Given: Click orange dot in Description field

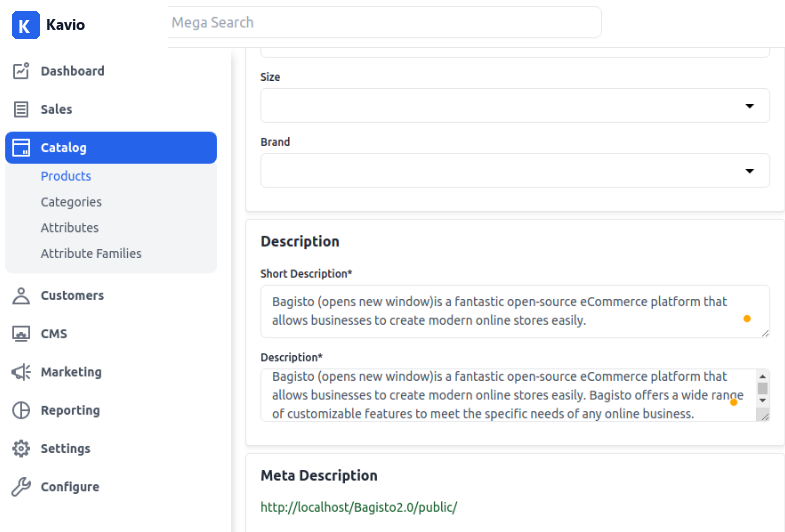Looking at the screenshot, I should (733, 403).
